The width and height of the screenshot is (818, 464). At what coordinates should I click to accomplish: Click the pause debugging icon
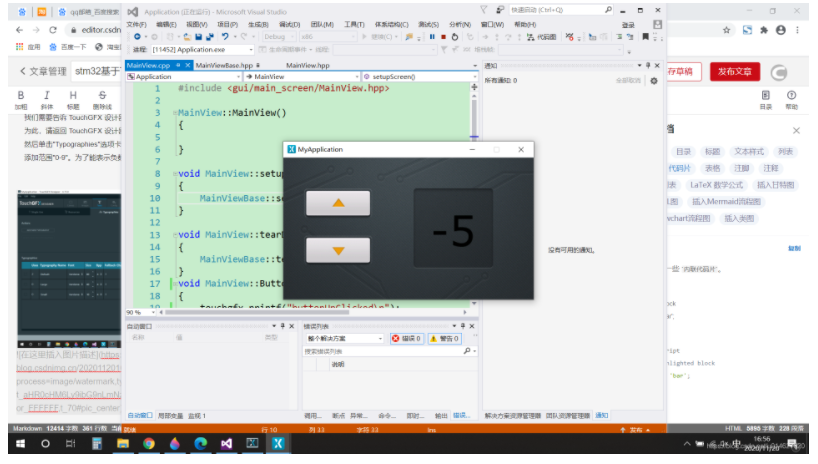[x=432, y=36]
